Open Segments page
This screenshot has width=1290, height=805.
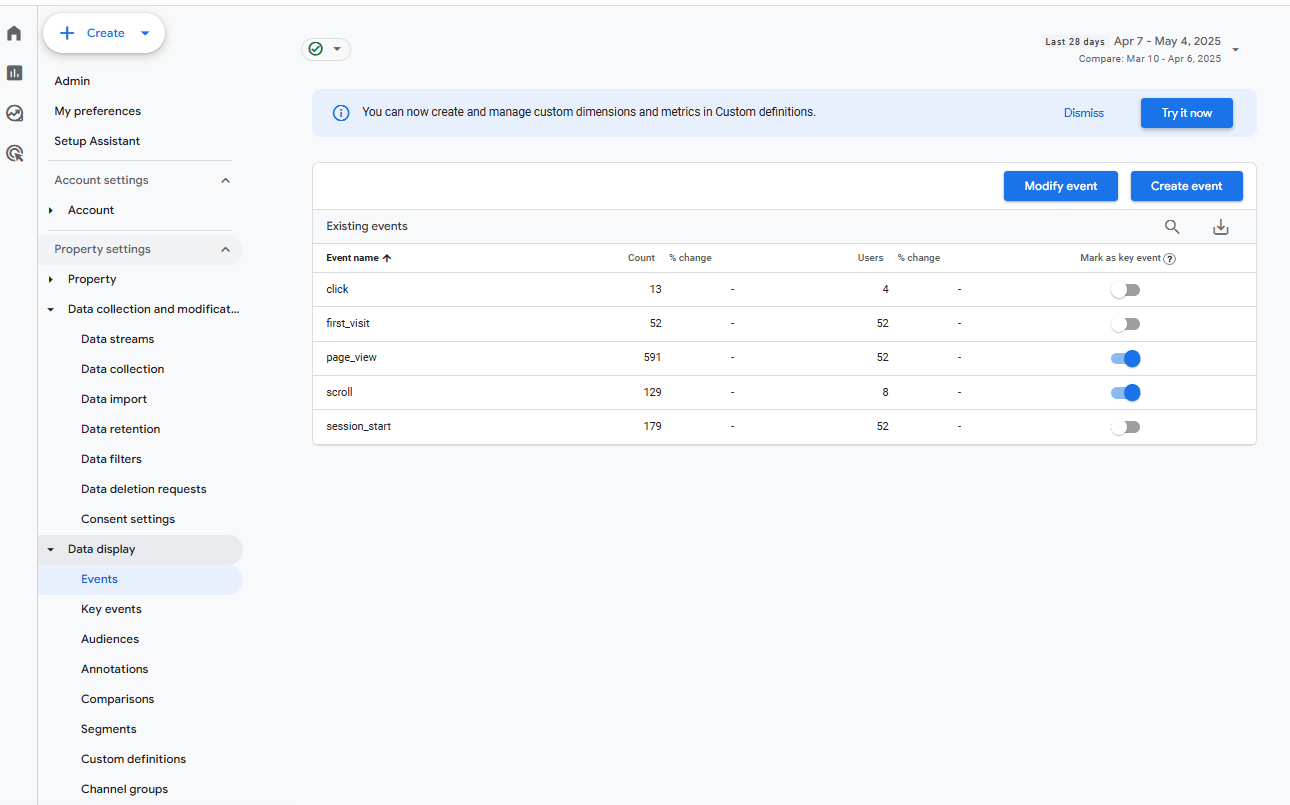pos(108,729)
